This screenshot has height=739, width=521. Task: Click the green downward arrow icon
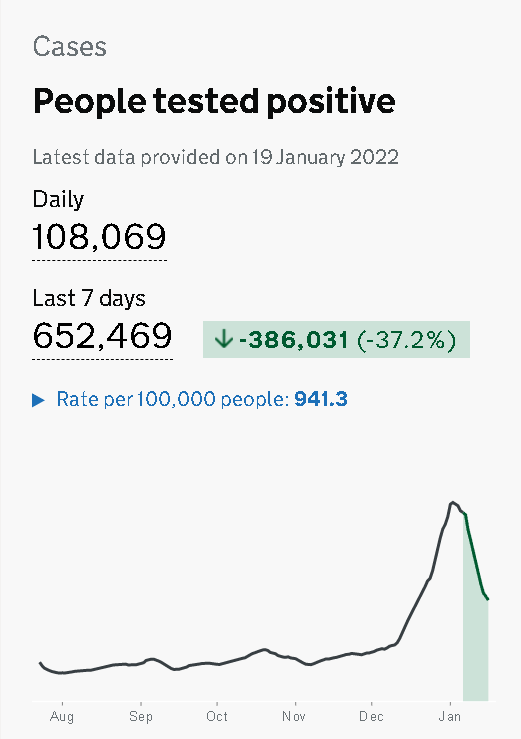(x=224, y=339)
